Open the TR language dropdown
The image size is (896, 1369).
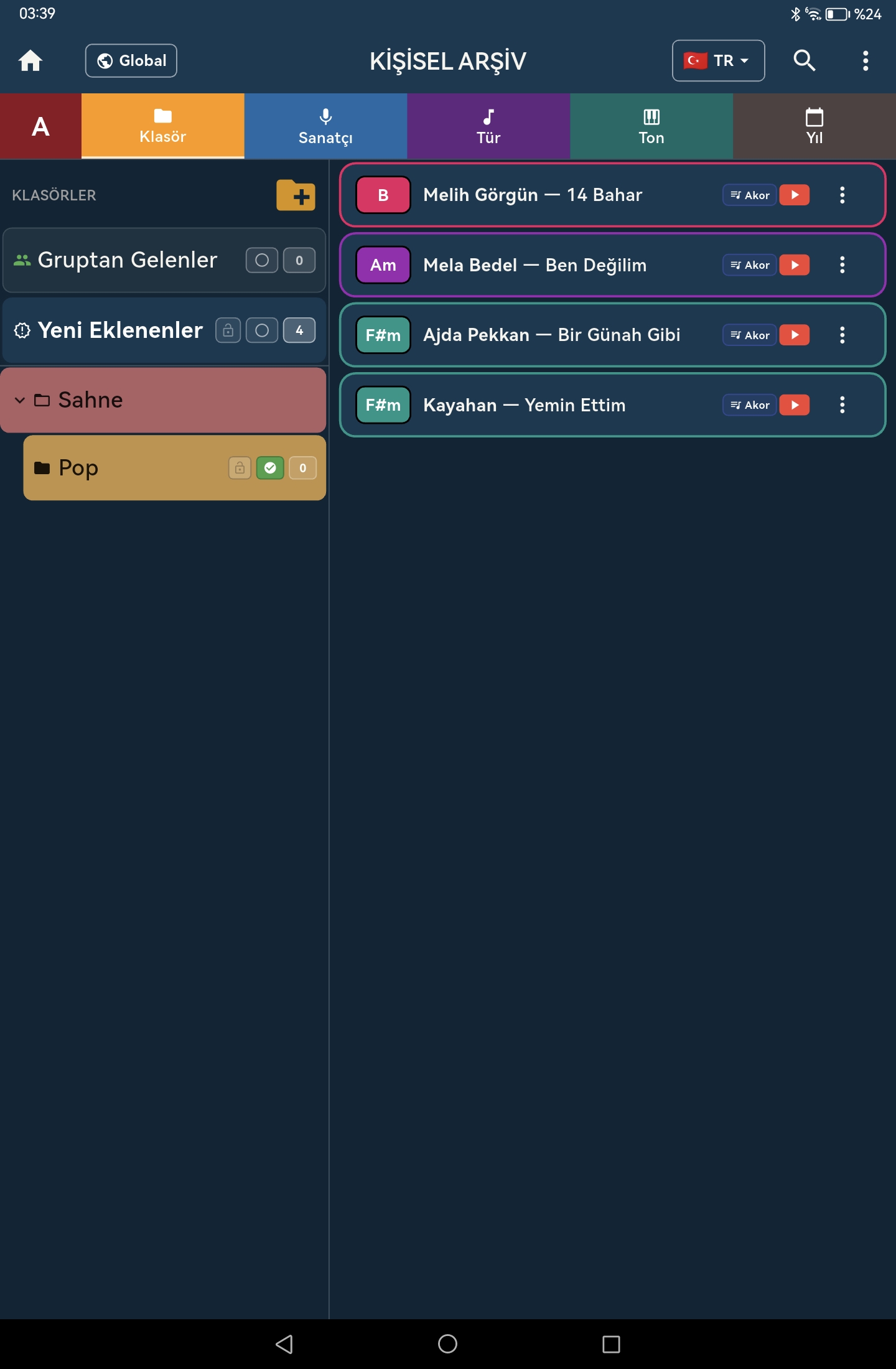click(718, 60)
